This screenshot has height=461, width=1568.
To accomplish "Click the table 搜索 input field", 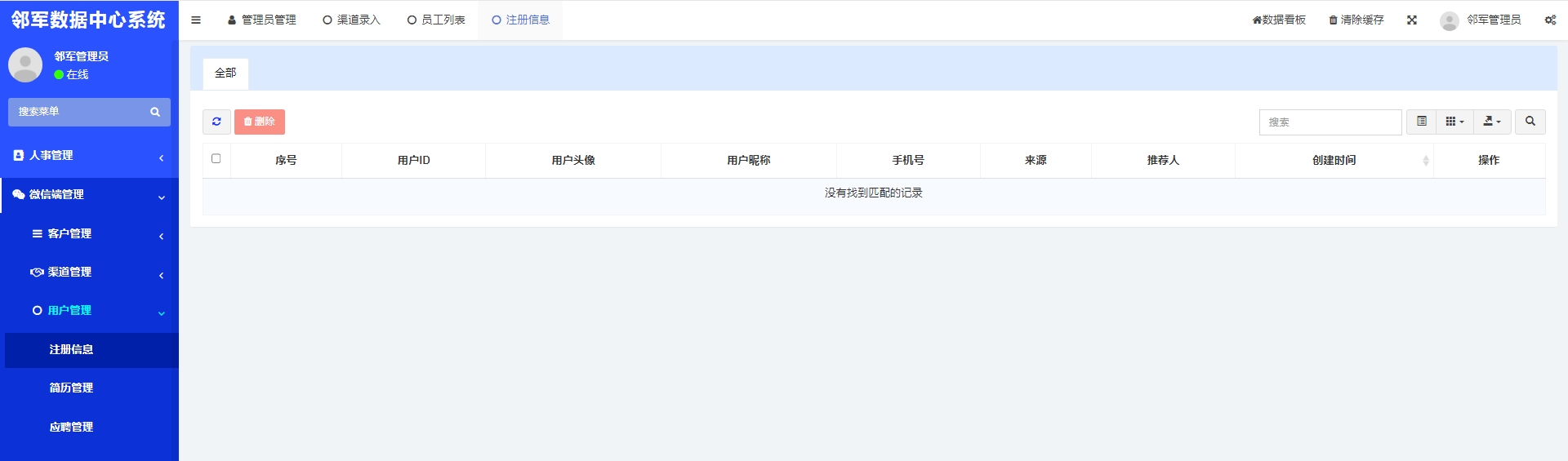I will pos(1330,122).
